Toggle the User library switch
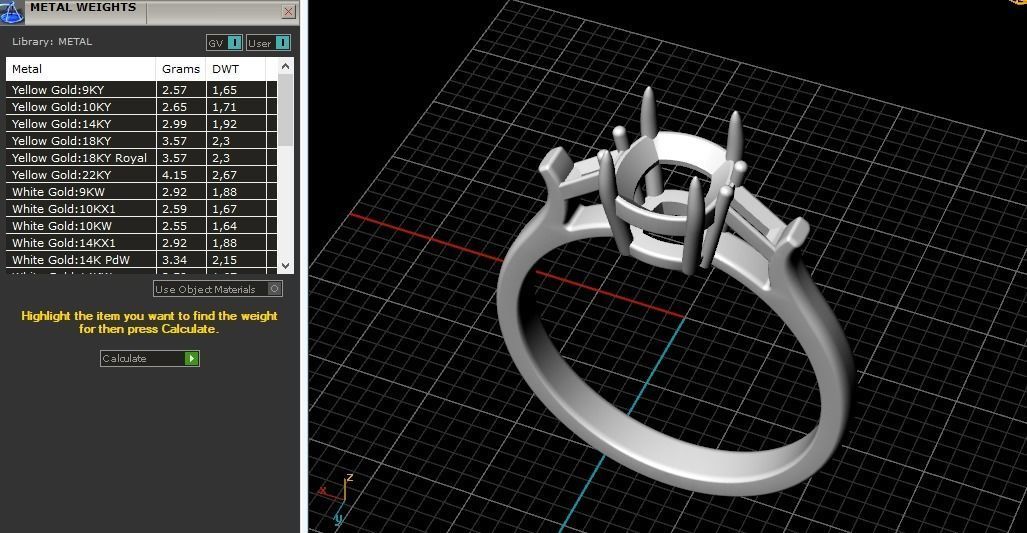This screenshot has height=533, width=1027. coord(269,43)
